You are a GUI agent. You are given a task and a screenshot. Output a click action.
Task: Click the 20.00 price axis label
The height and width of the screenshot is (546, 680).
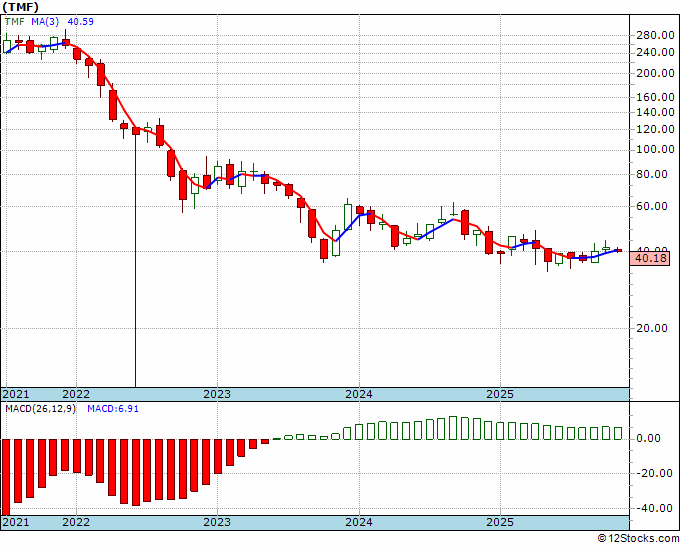[x=652, y=328]
